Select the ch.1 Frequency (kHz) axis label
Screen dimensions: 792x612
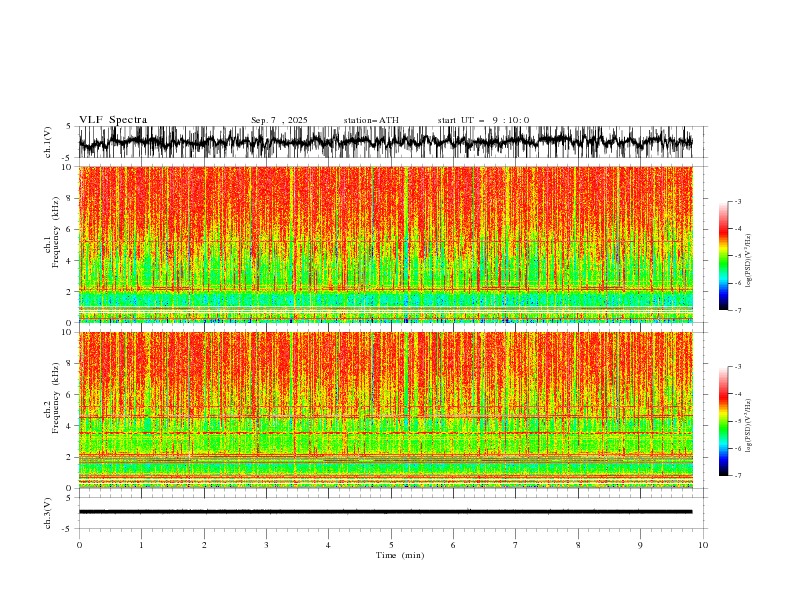click(x=52, y=232)
